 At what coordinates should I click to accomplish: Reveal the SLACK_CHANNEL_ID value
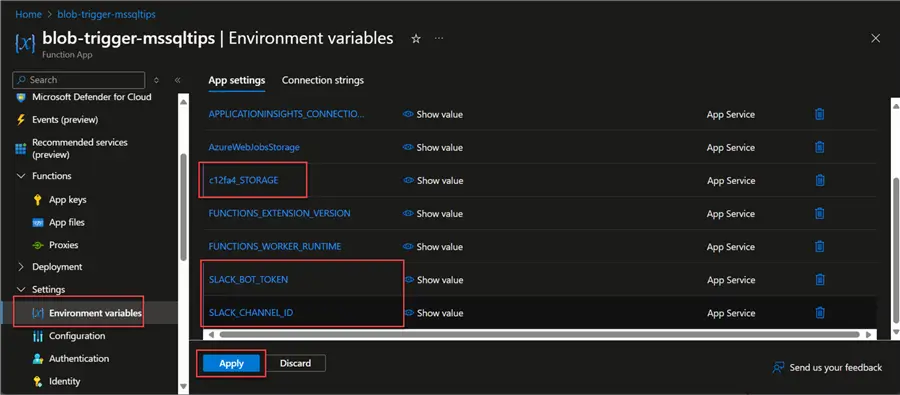coord(433,313)
